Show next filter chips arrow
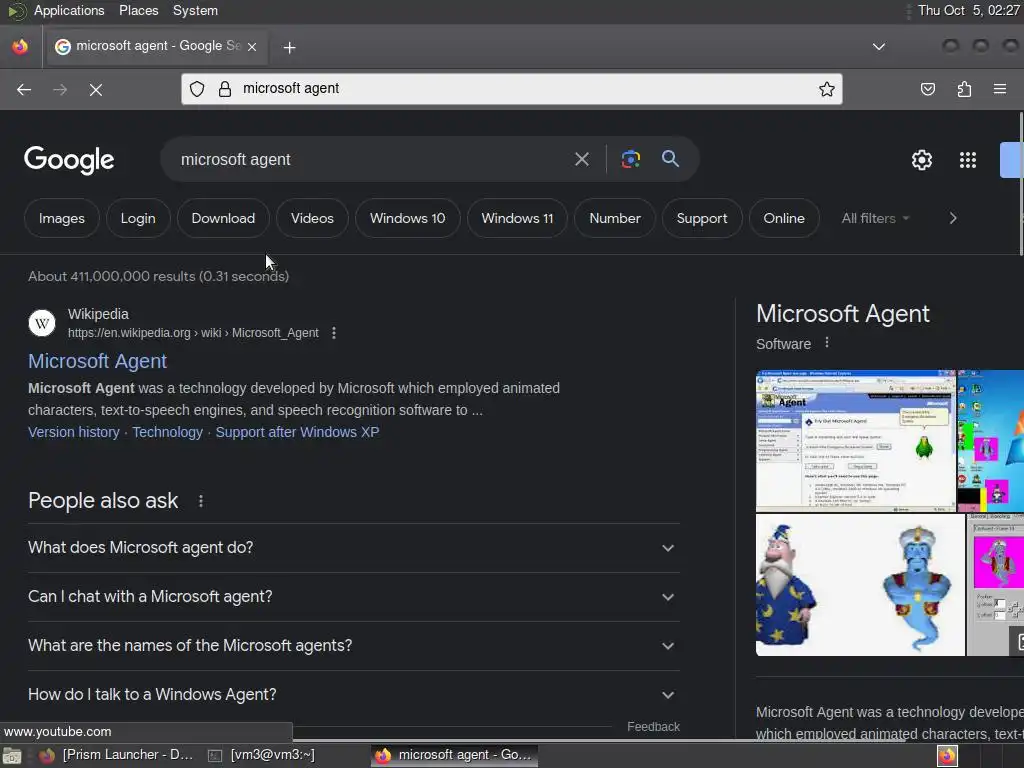This screenshot has height=768, width=1024. 953,218
